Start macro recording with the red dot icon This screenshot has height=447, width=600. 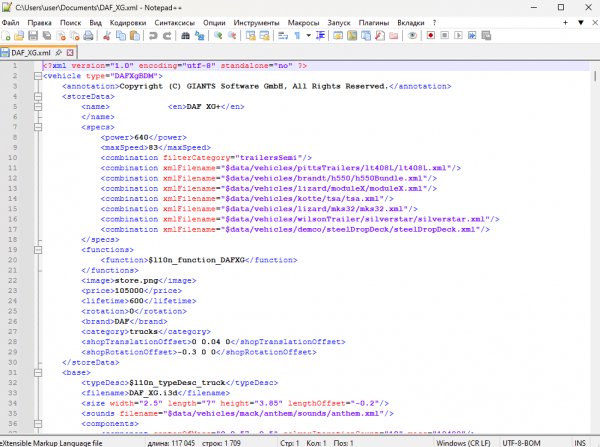pyautogui.click(x=430, y=36)
